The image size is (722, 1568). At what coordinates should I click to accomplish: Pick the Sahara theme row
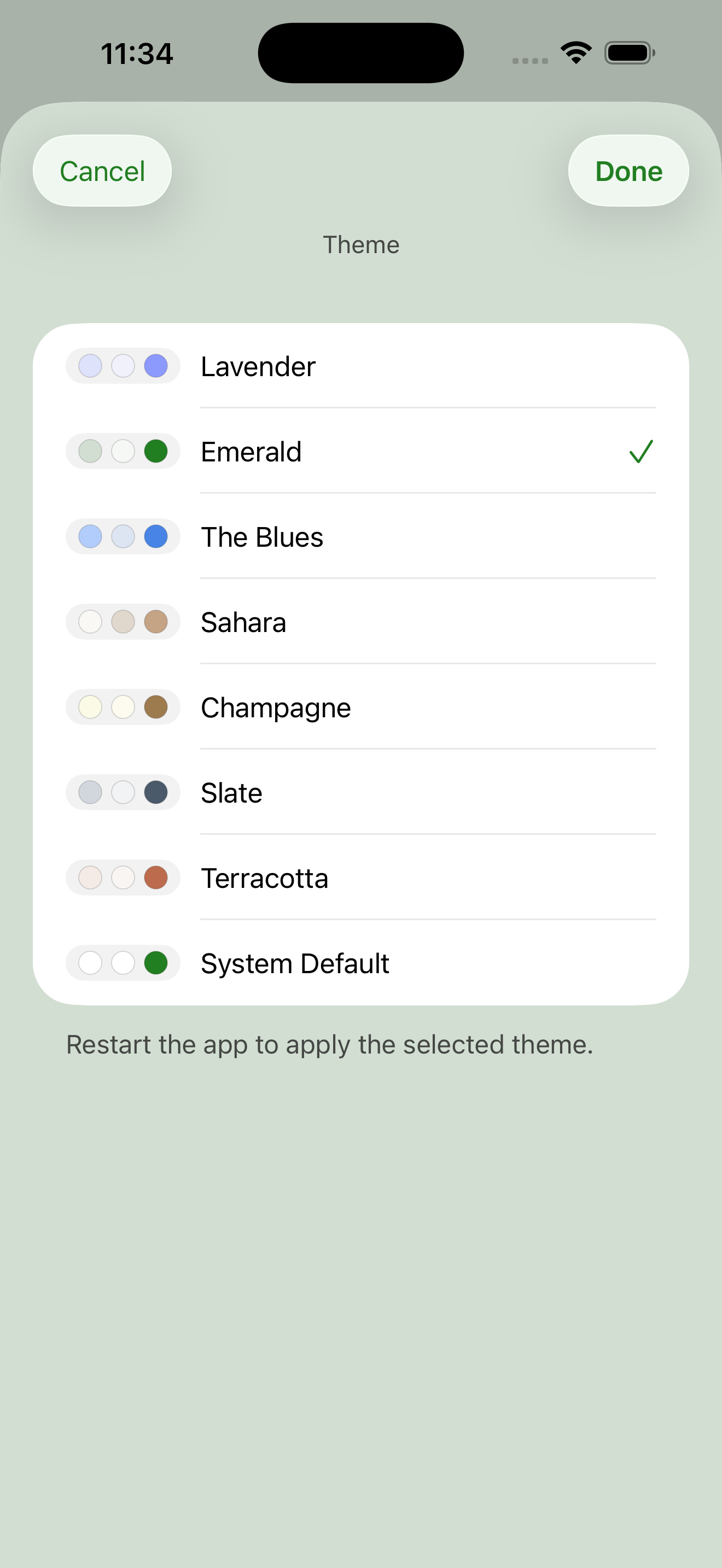pyautogui.click(x=361, y=622)
